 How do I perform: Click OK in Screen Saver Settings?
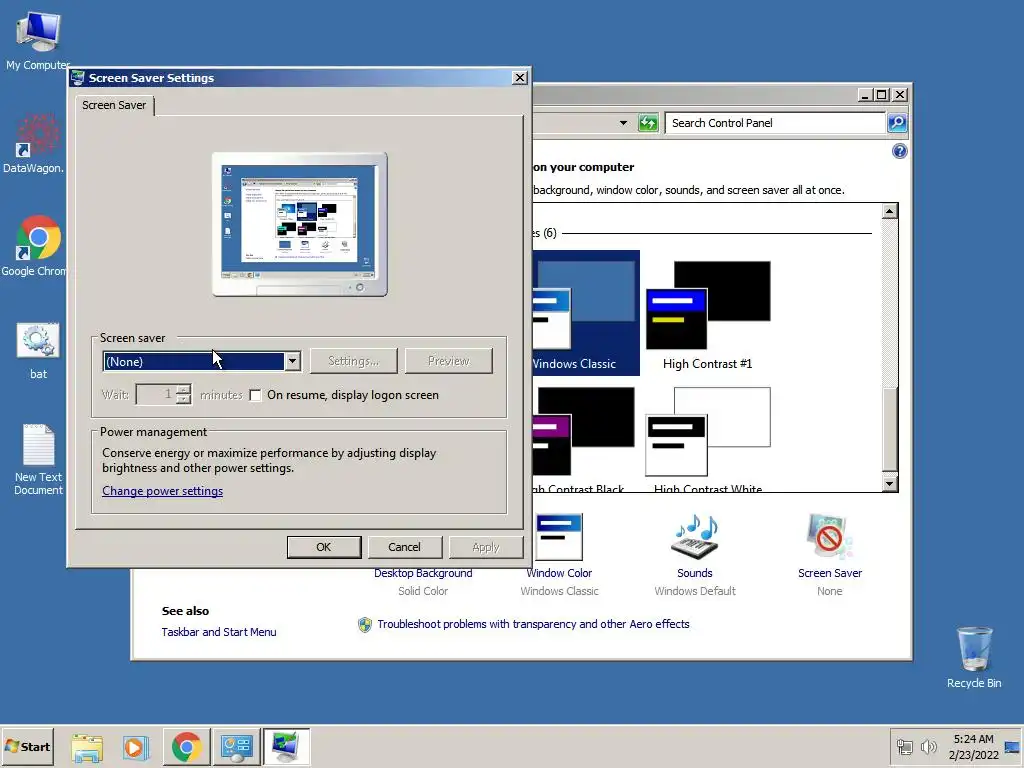point(324,547)
